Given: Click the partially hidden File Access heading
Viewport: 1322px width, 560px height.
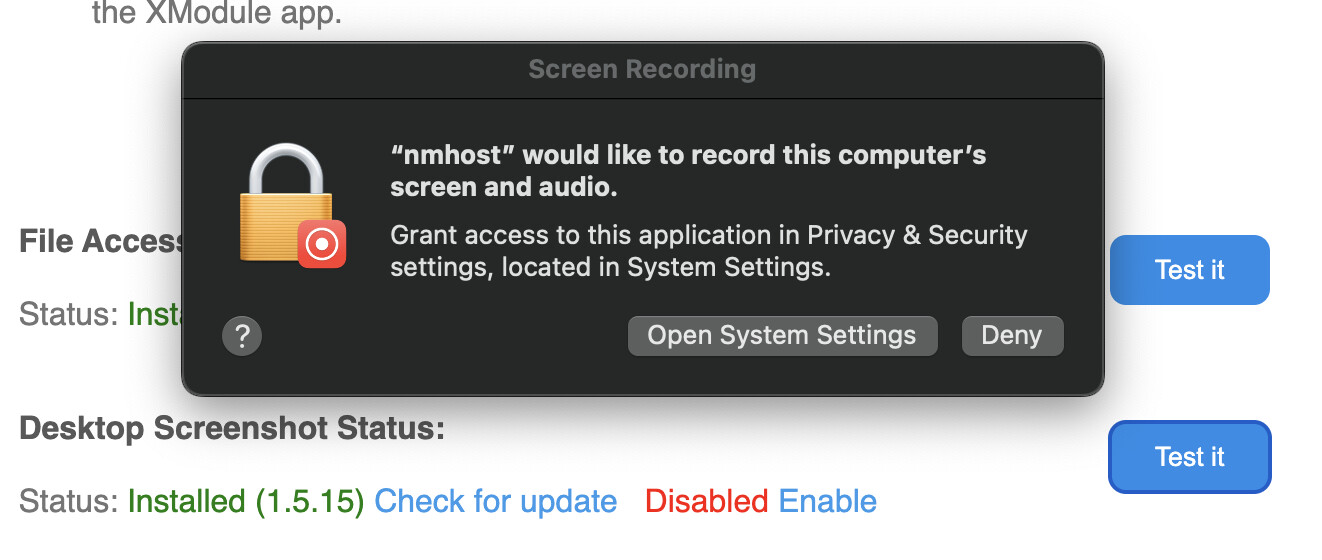Looking at the screenshot, I should pyautogui.click(x=101, y=242).
